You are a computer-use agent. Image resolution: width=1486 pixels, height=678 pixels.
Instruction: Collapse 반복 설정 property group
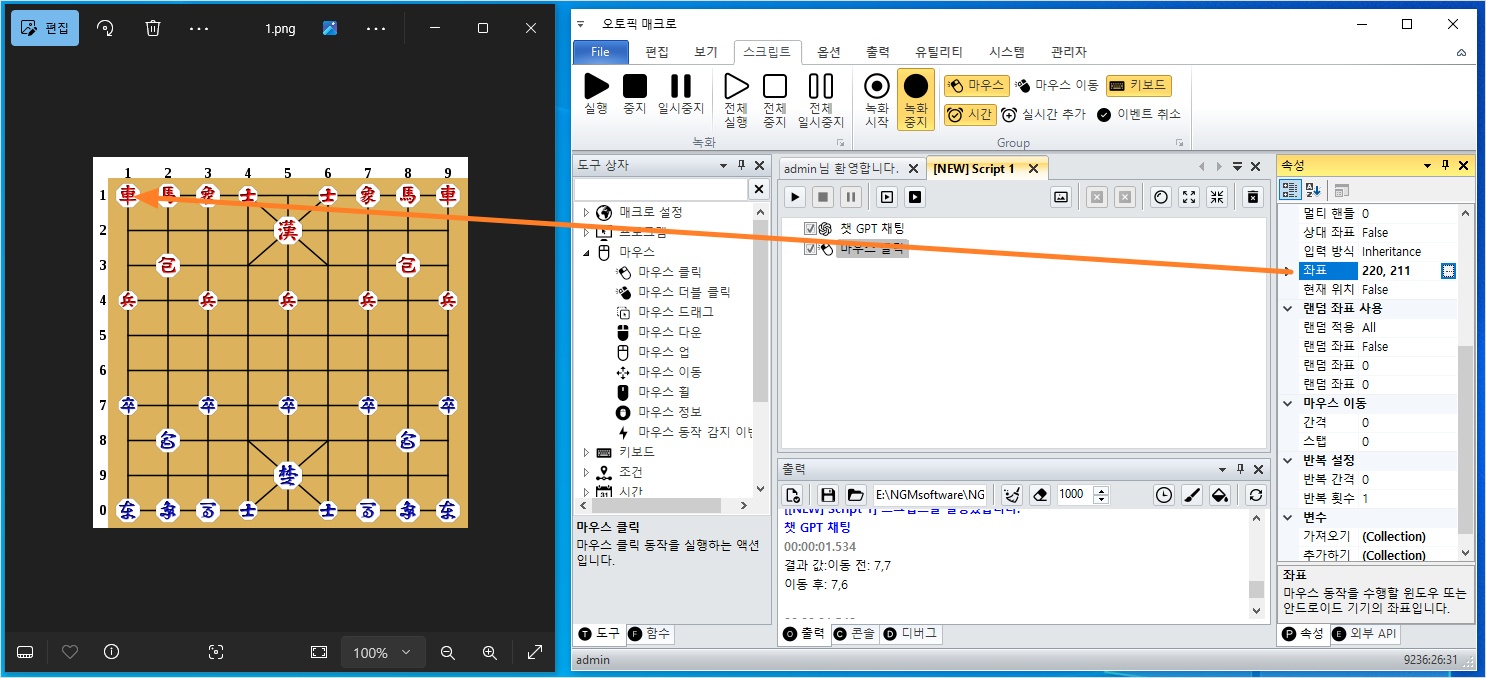pos(1288,460)
